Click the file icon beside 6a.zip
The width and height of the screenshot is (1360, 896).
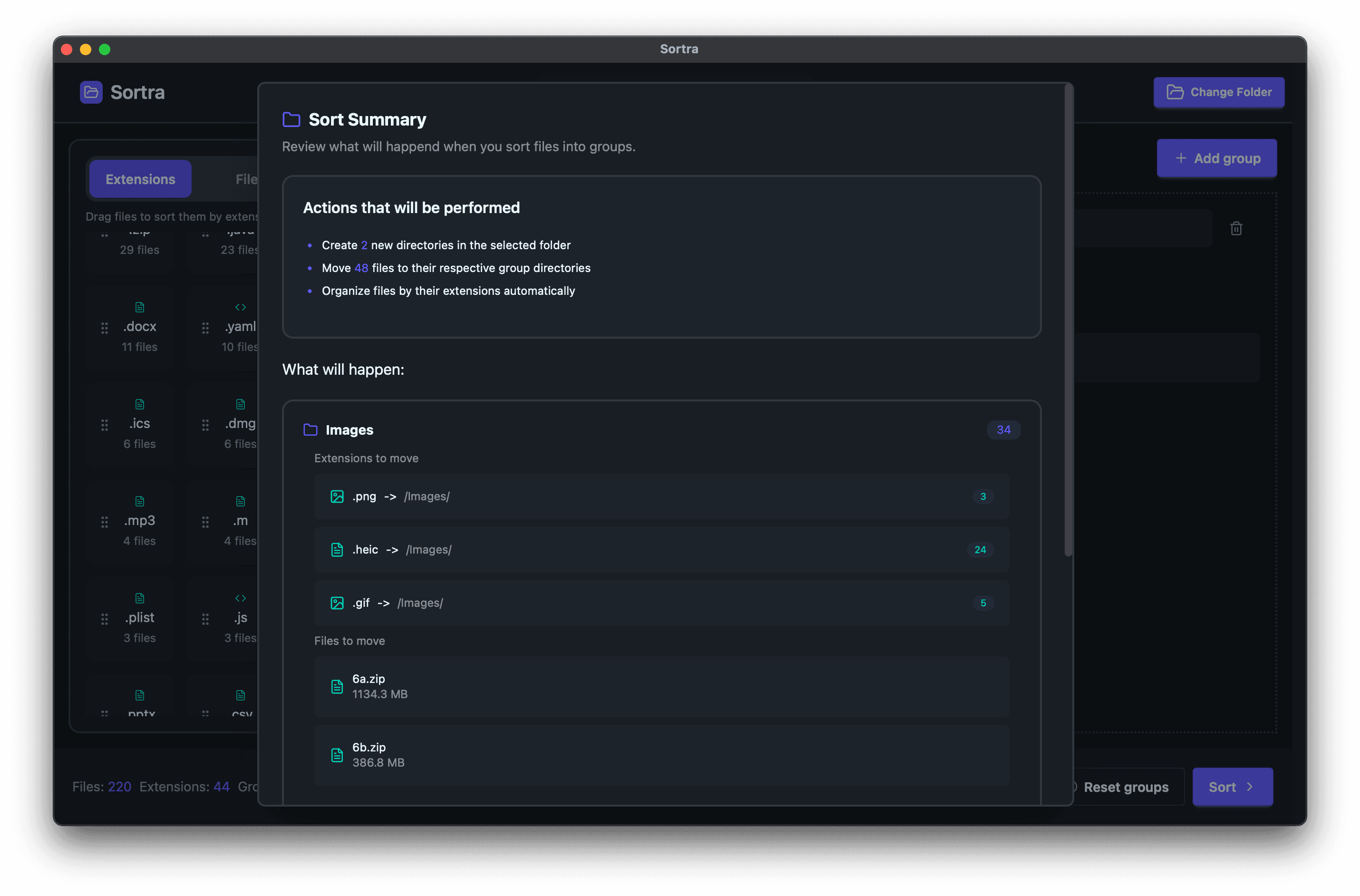click(337, 686)
